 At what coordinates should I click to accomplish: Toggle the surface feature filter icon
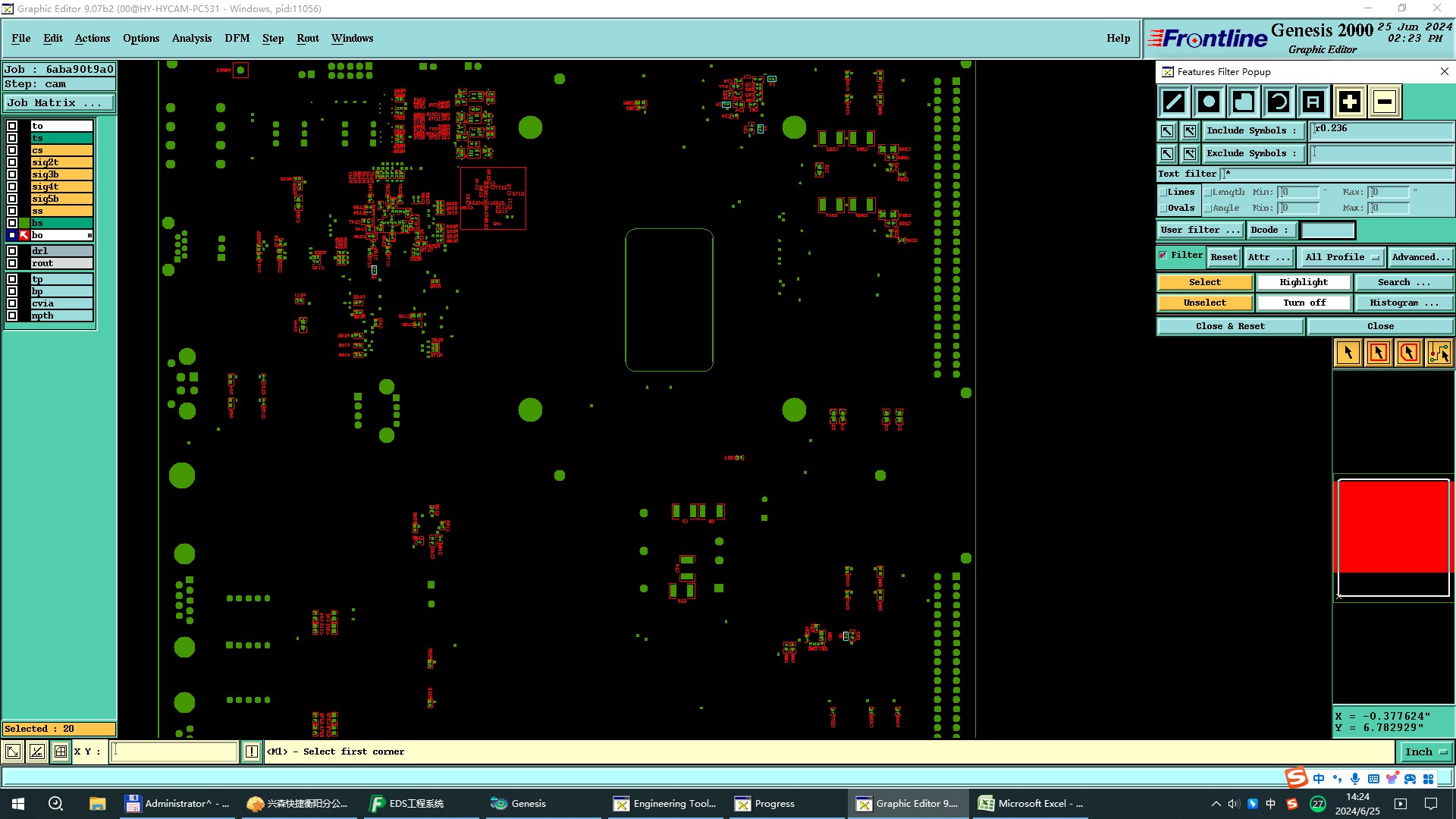tap(1244, 102)
